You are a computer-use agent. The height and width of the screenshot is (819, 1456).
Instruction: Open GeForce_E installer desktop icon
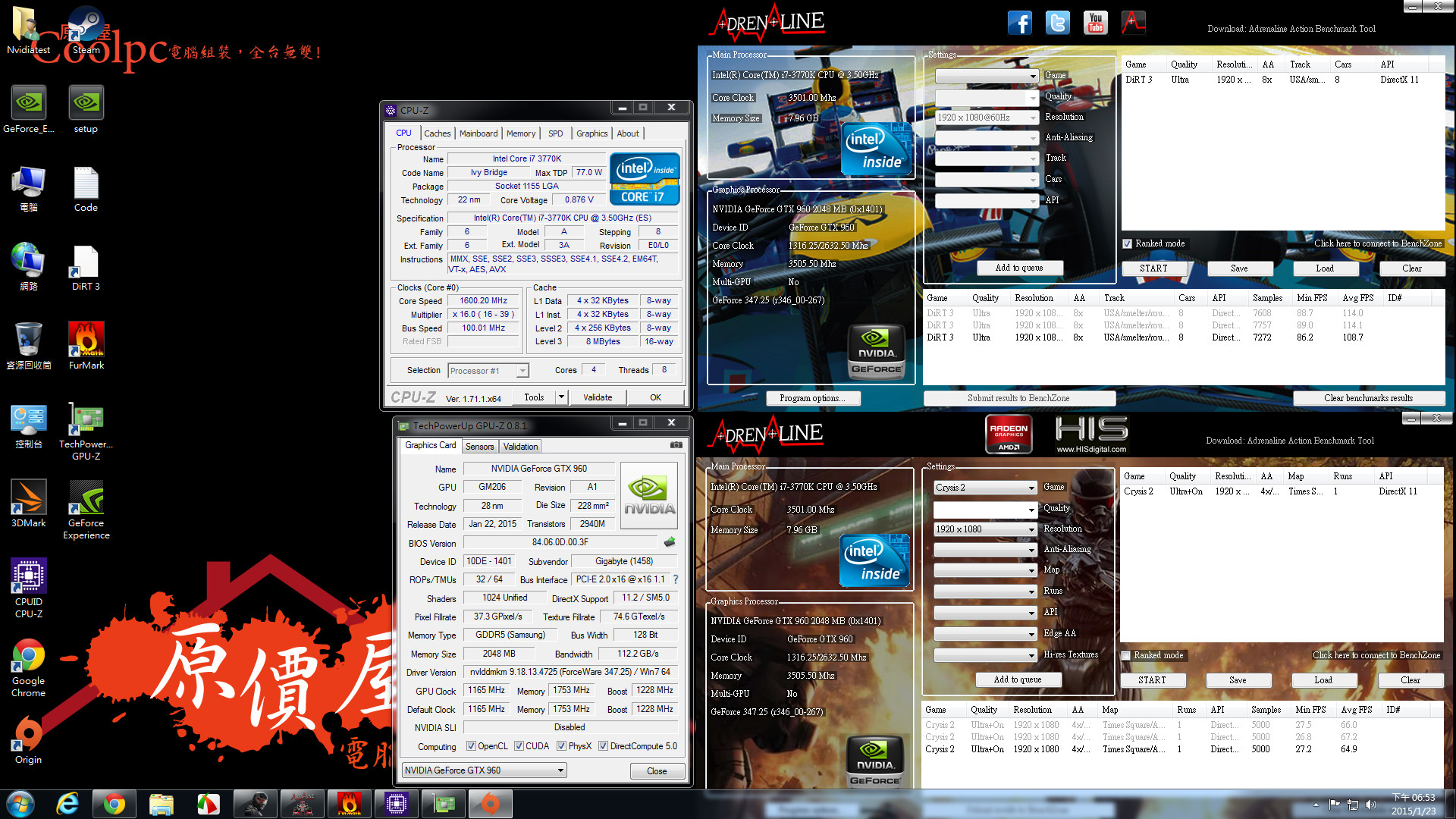coord(29,109)
